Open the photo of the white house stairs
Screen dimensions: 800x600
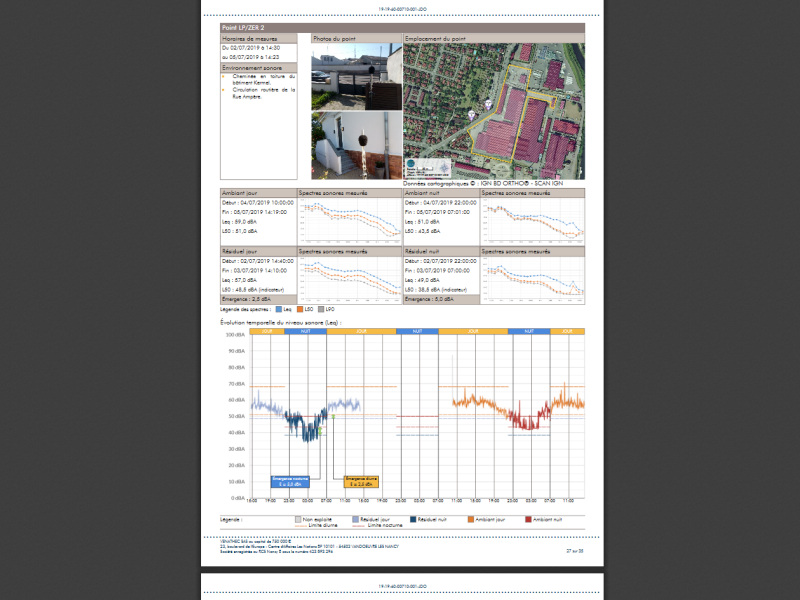357,145
